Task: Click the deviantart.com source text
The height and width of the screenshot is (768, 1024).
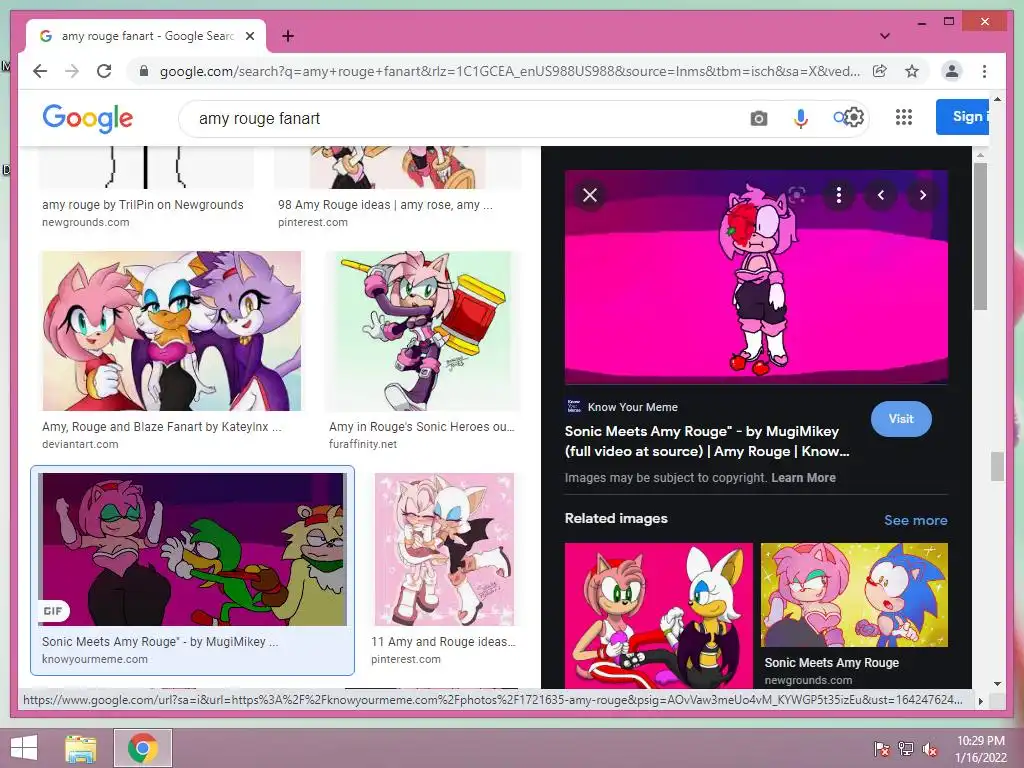Action: [80, 444]
